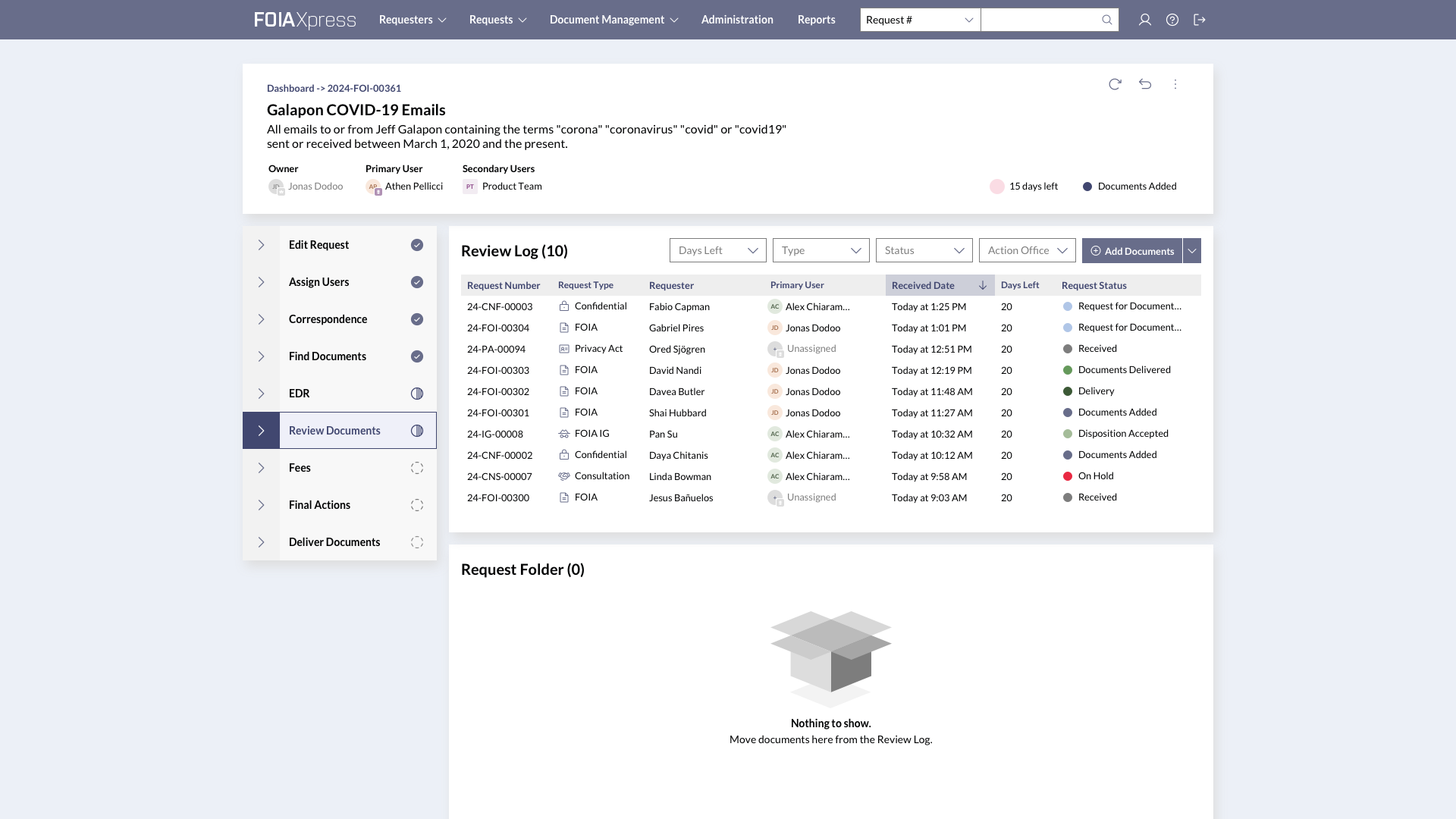Open the Days Left filter dropdown
This screenshot has width=1456, height=819.
tap(717, 250)
